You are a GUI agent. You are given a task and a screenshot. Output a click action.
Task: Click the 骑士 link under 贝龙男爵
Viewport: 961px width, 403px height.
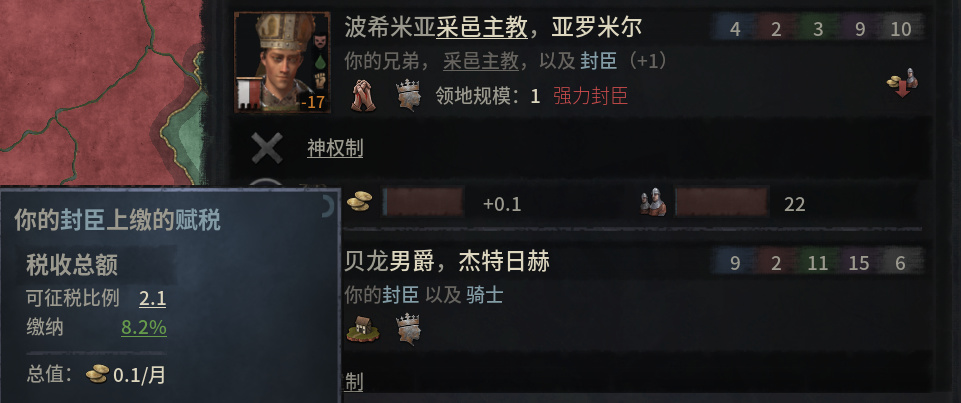tap(485, 296)
